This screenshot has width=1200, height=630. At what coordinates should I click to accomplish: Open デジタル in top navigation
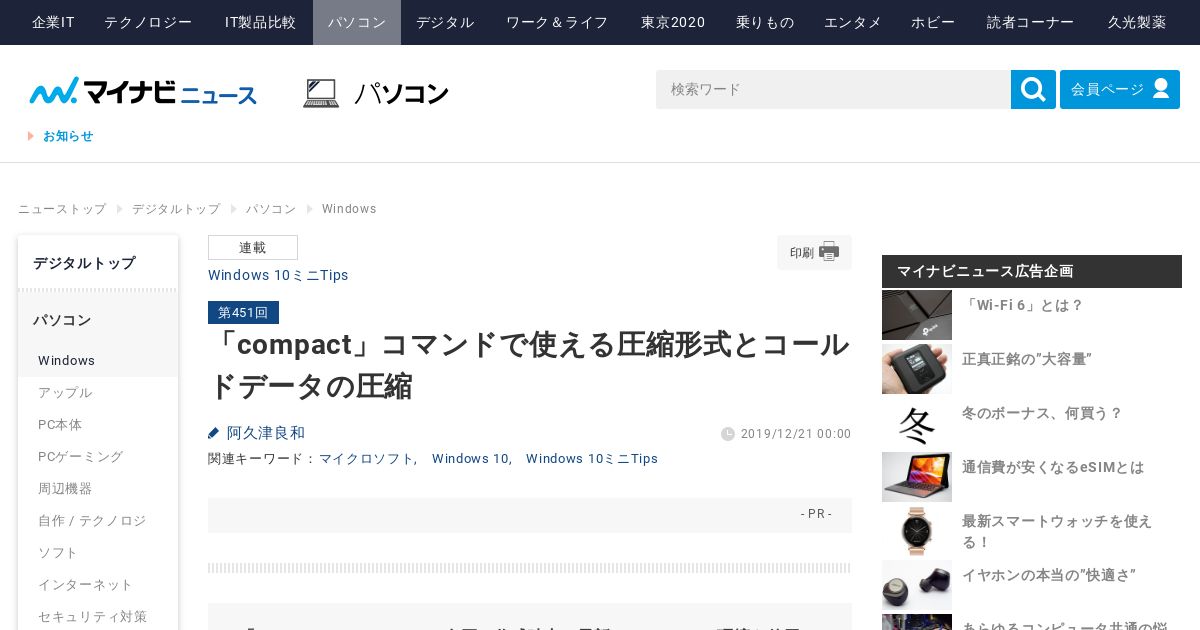[445, 22]
